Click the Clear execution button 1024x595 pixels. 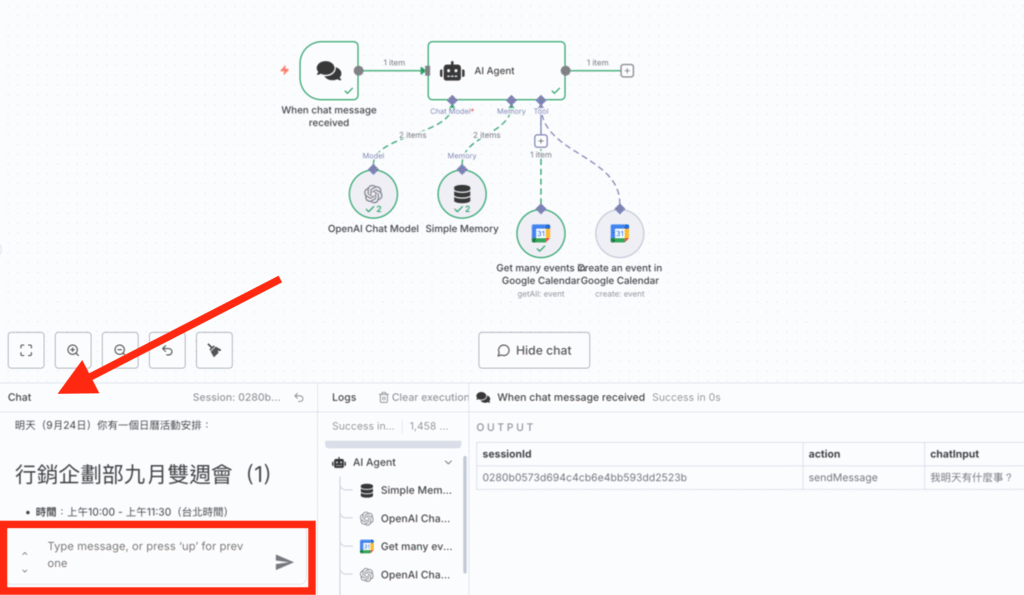click(x=424, y=398)
